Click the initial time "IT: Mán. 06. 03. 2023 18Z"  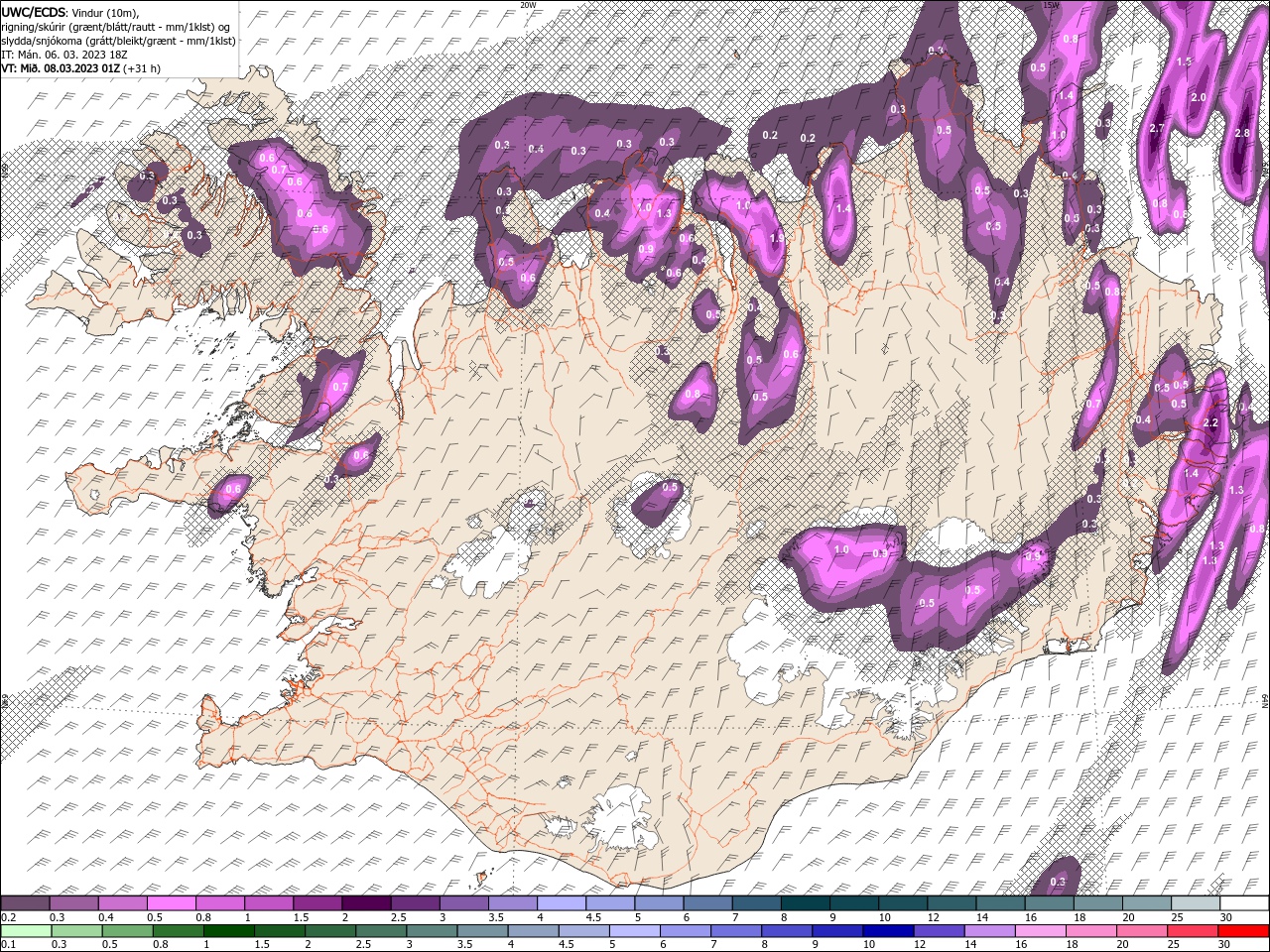coord(64,55)
